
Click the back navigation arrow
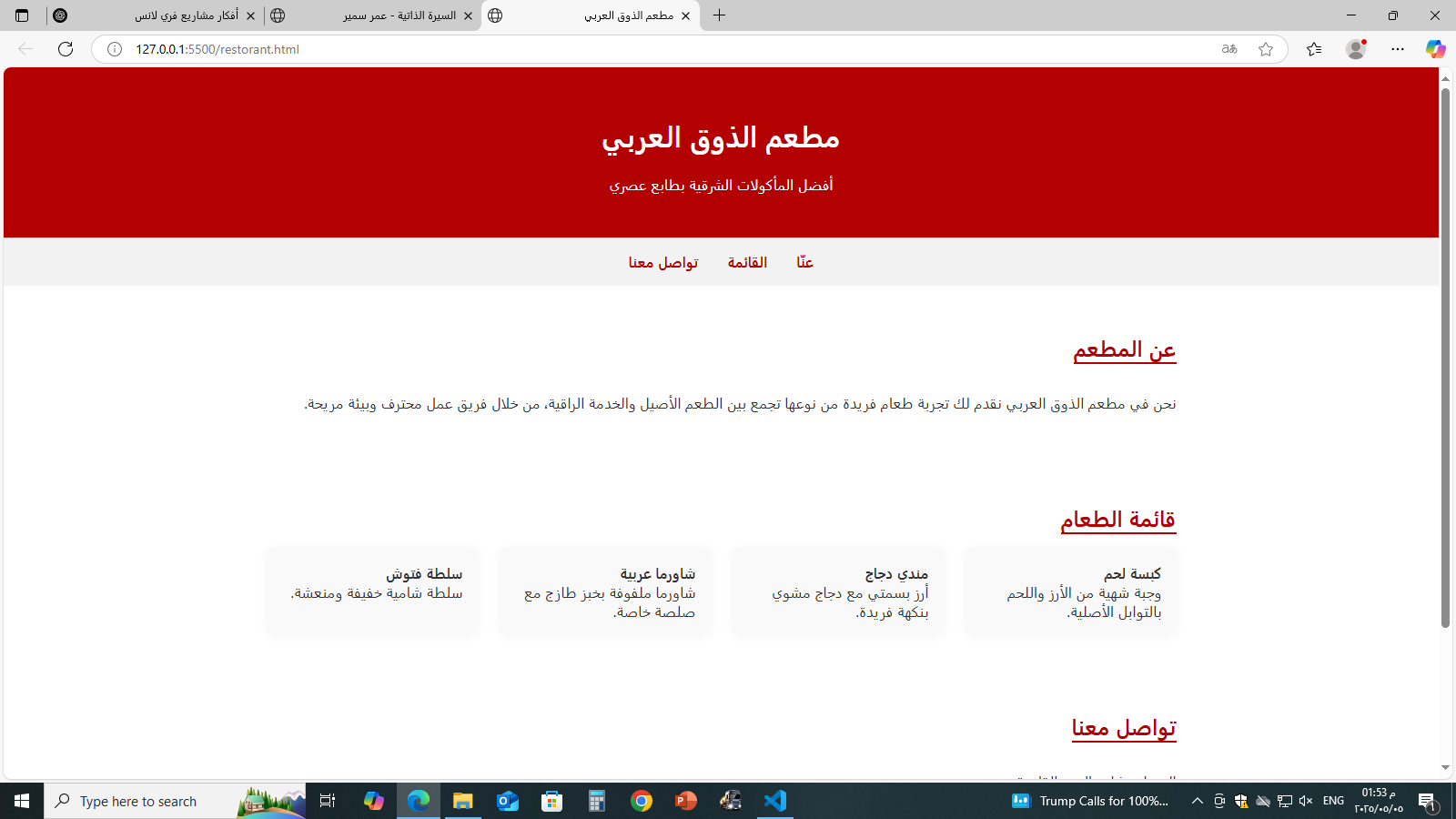click(25, 49)
